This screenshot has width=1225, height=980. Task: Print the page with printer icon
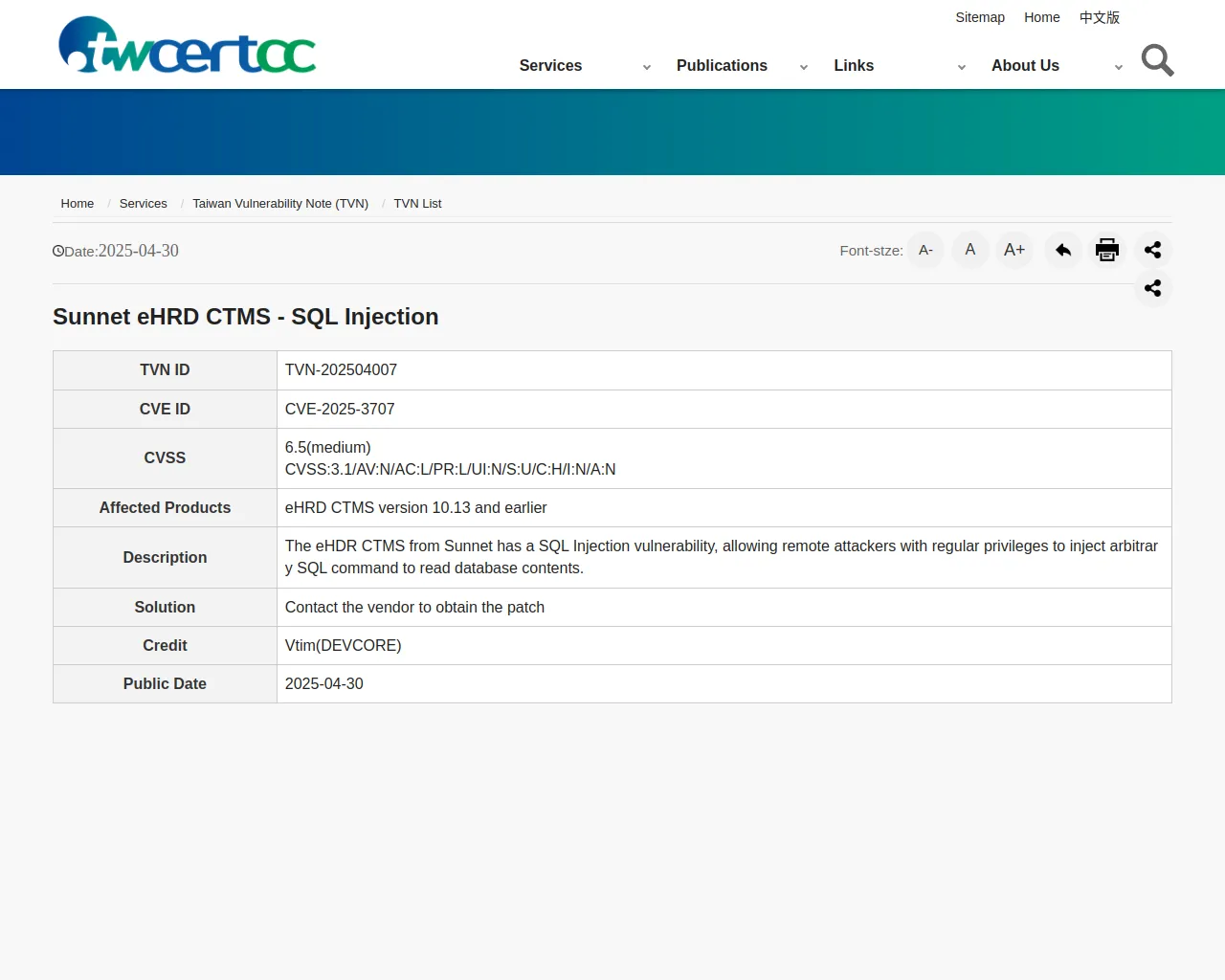1107,250
